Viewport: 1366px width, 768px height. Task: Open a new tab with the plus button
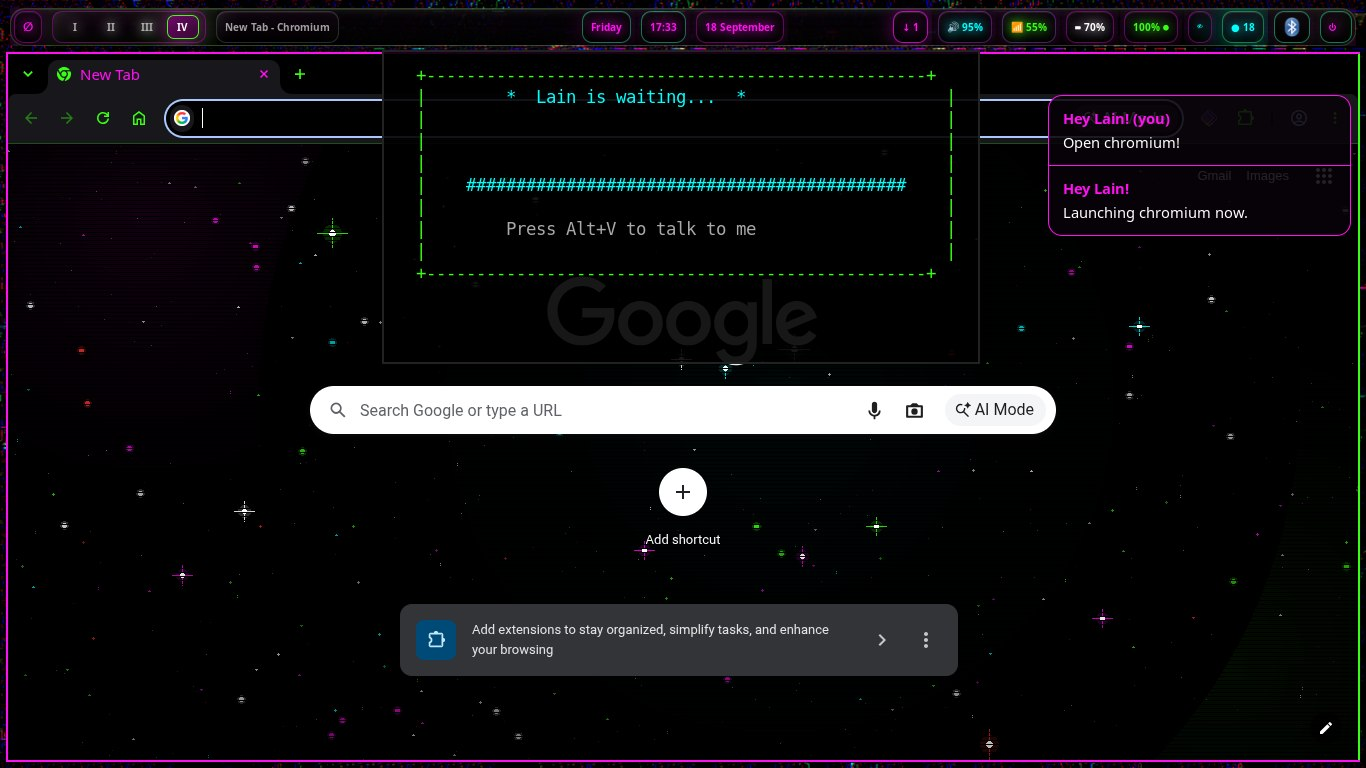pos(299,74)
